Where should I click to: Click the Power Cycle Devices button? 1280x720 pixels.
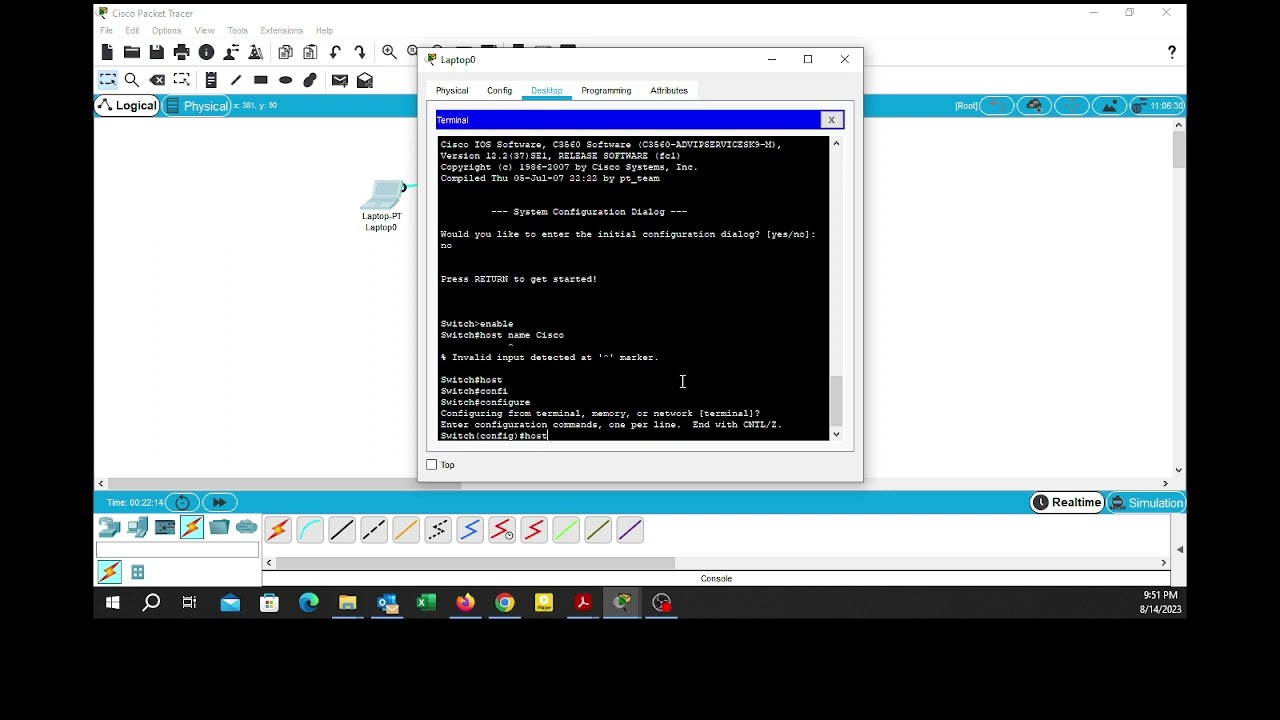click(x=182, y=503)
